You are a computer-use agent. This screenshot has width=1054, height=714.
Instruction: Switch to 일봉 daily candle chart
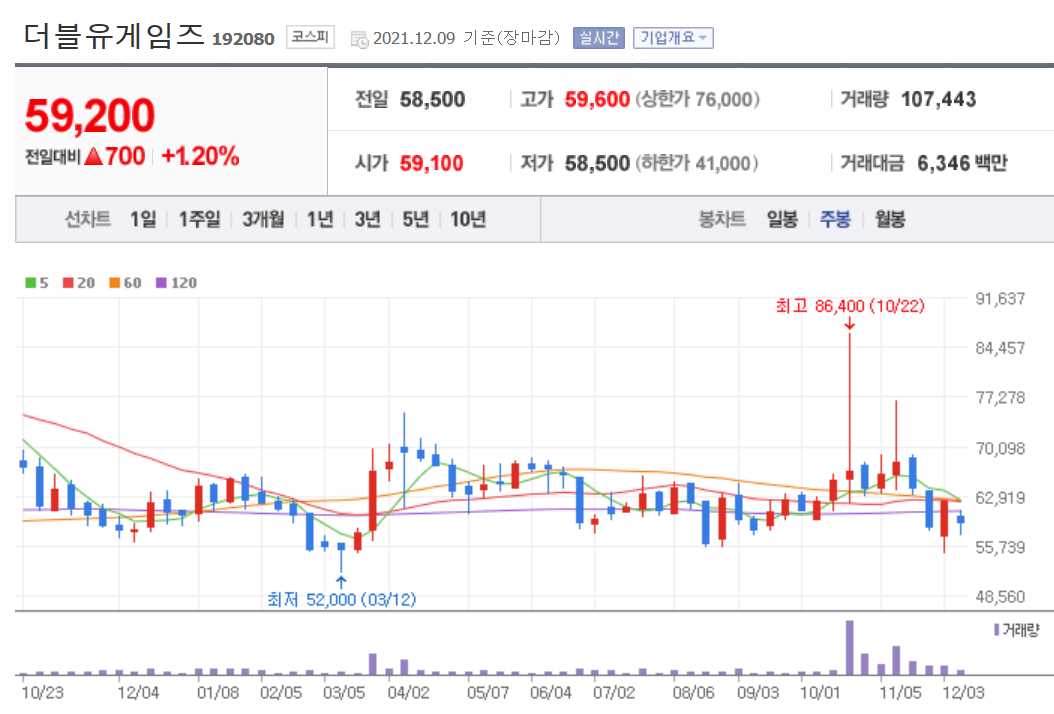pyautogui.click(x=782, y=219)
